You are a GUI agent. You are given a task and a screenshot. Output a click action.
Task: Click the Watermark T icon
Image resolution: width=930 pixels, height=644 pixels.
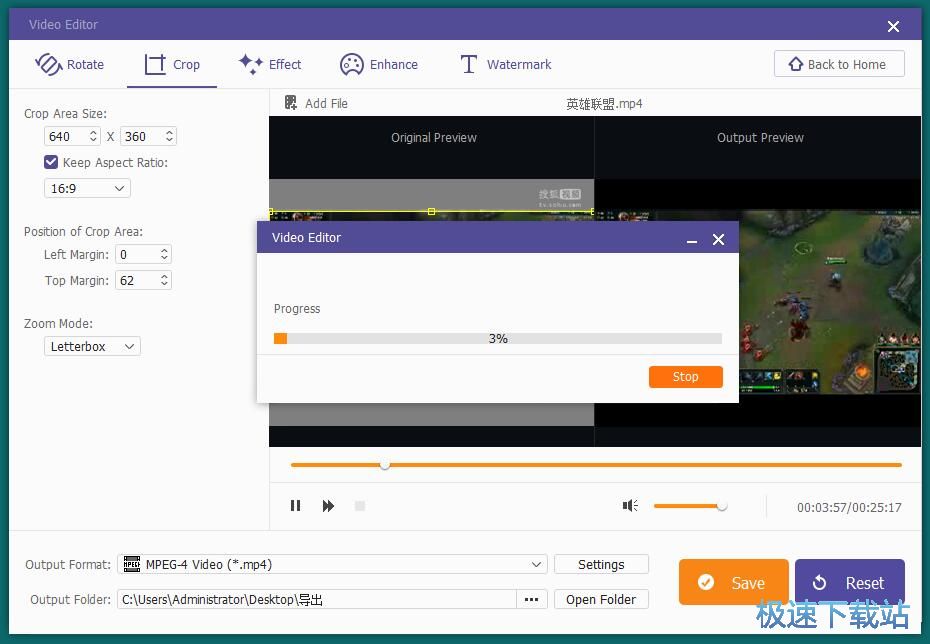click(x=469, y=64)
